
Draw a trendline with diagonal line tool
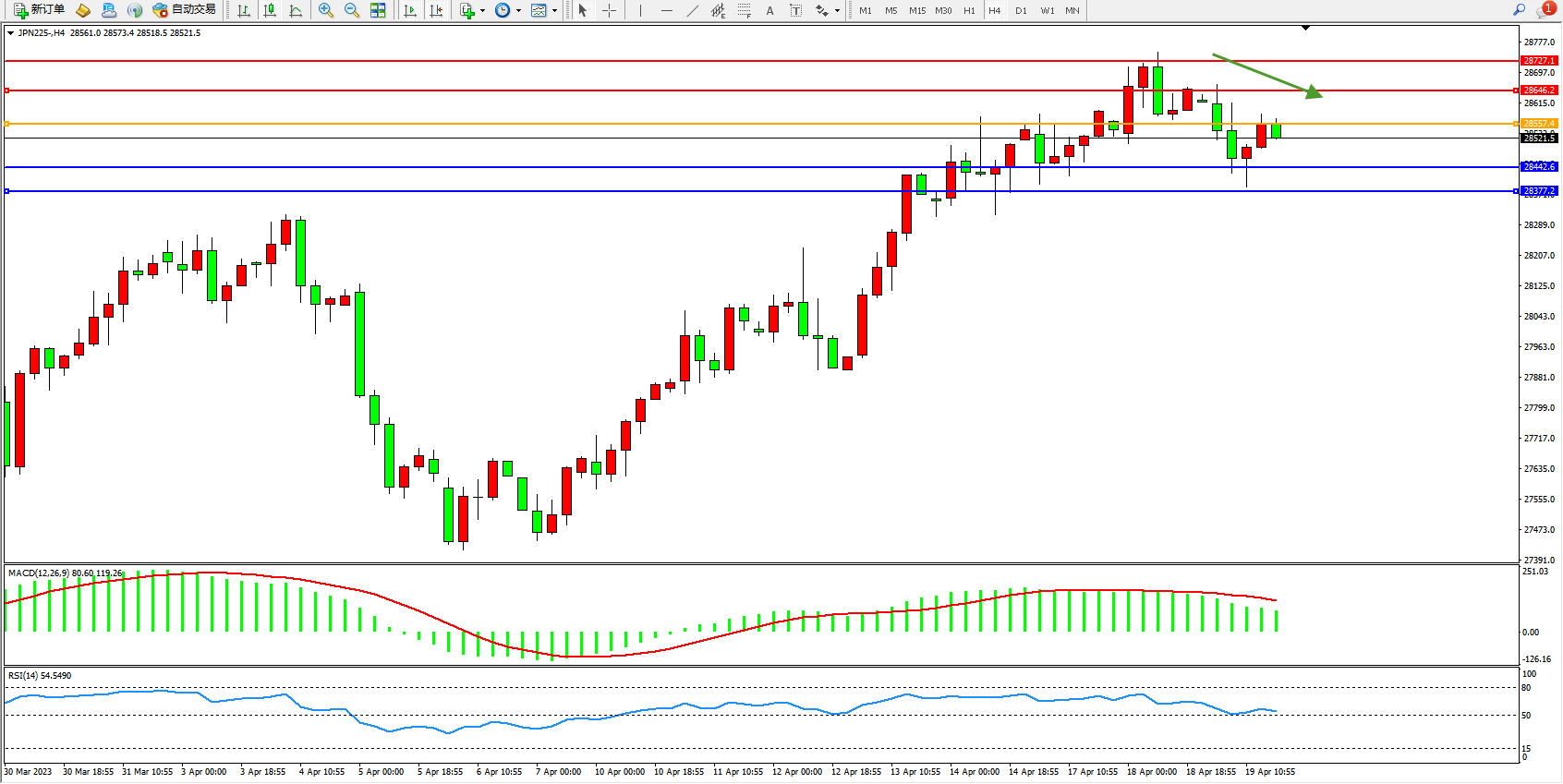coord(693,10)
